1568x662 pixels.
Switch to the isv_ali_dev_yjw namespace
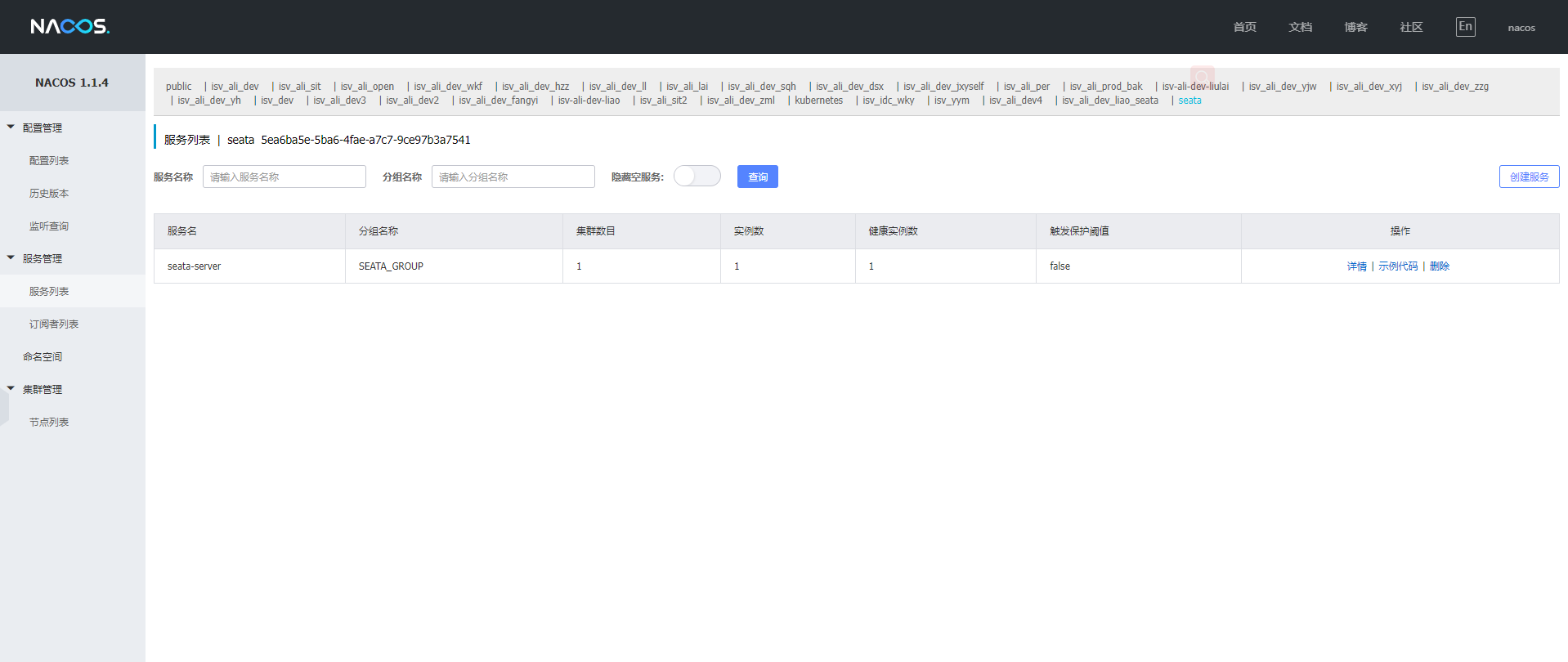coord(1283,87)
